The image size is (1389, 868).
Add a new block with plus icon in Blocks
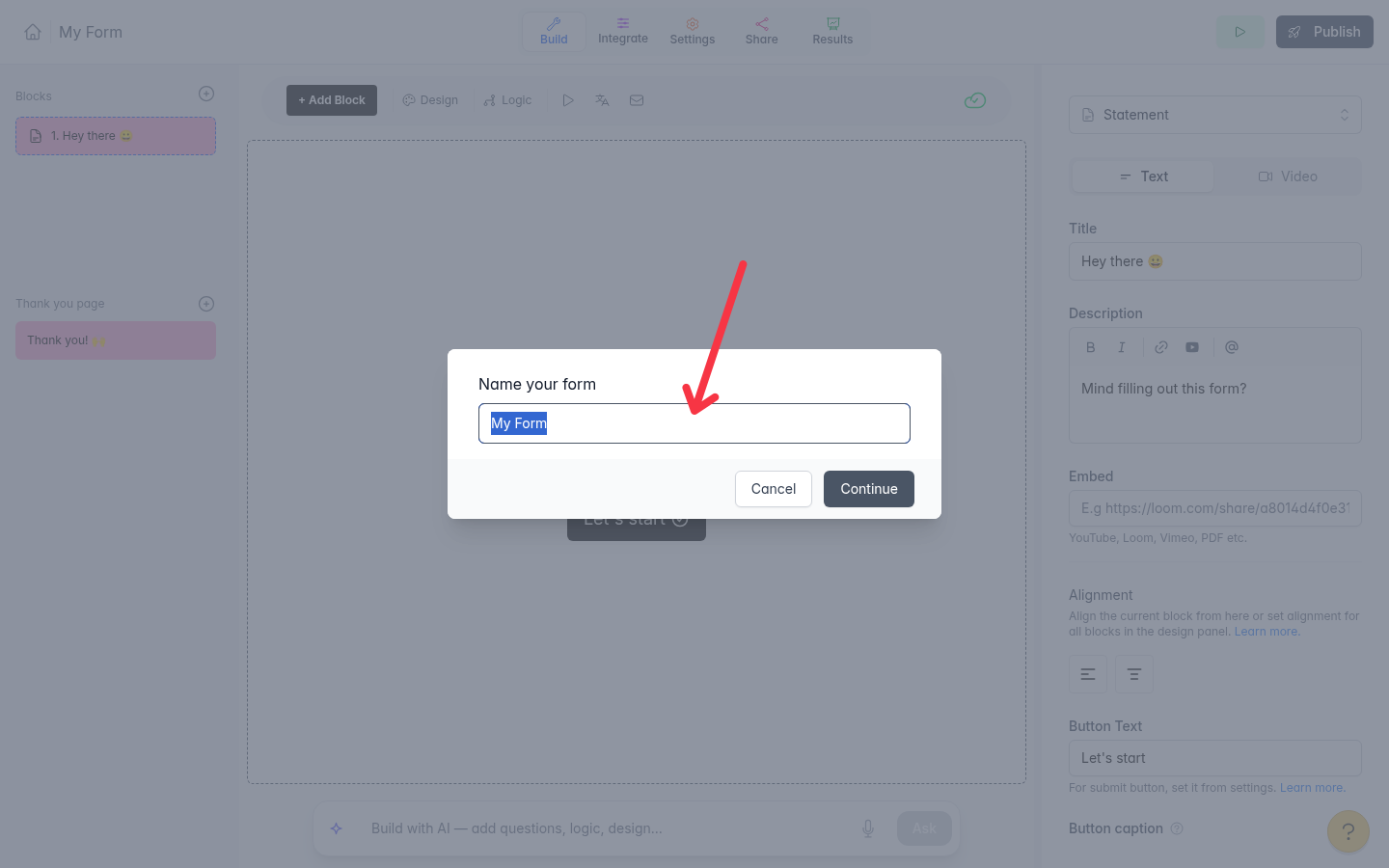(x=206, y=94)
